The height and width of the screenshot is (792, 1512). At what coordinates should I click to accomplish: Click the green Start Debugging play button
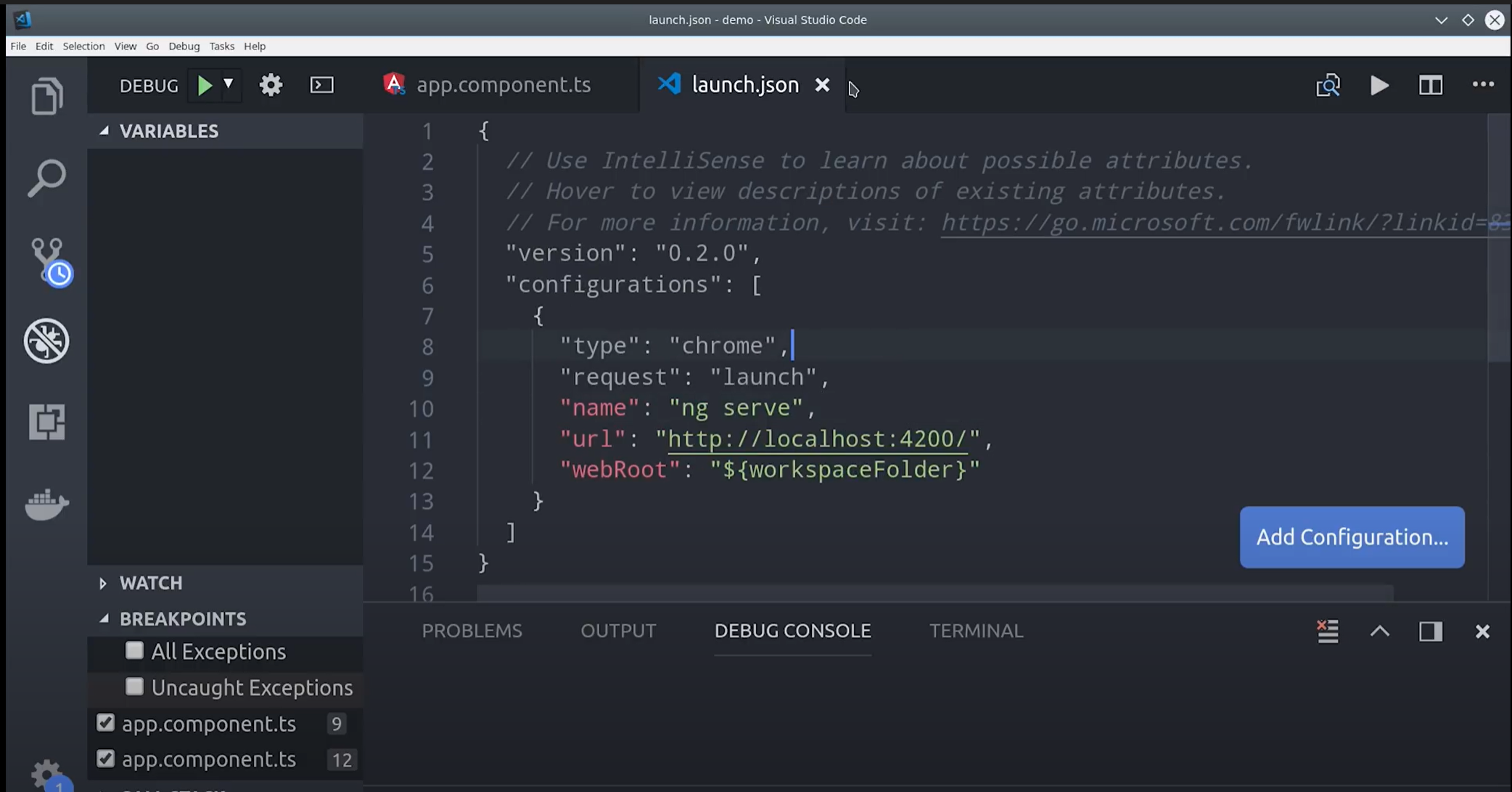(205, 86)
